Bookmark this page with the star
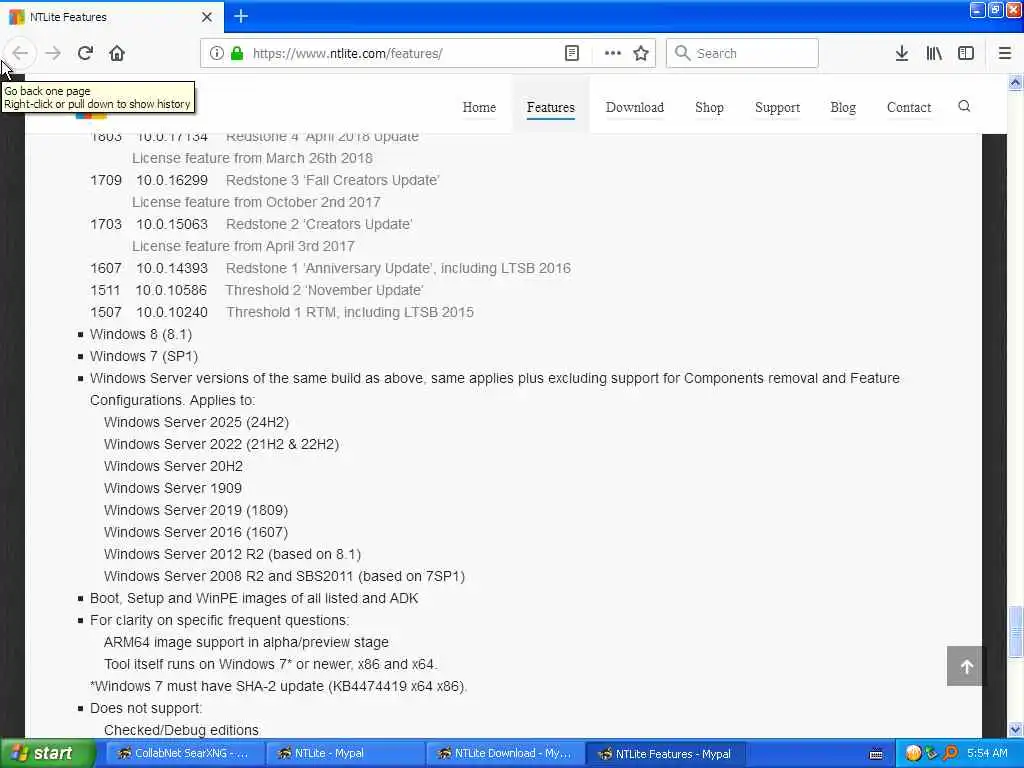 [x=641, y=53]
